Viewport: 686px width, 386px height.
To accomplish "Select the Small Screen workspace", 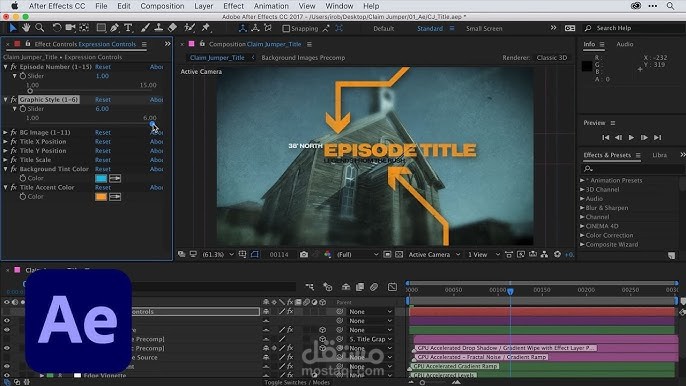I will [x=484, y=28].
